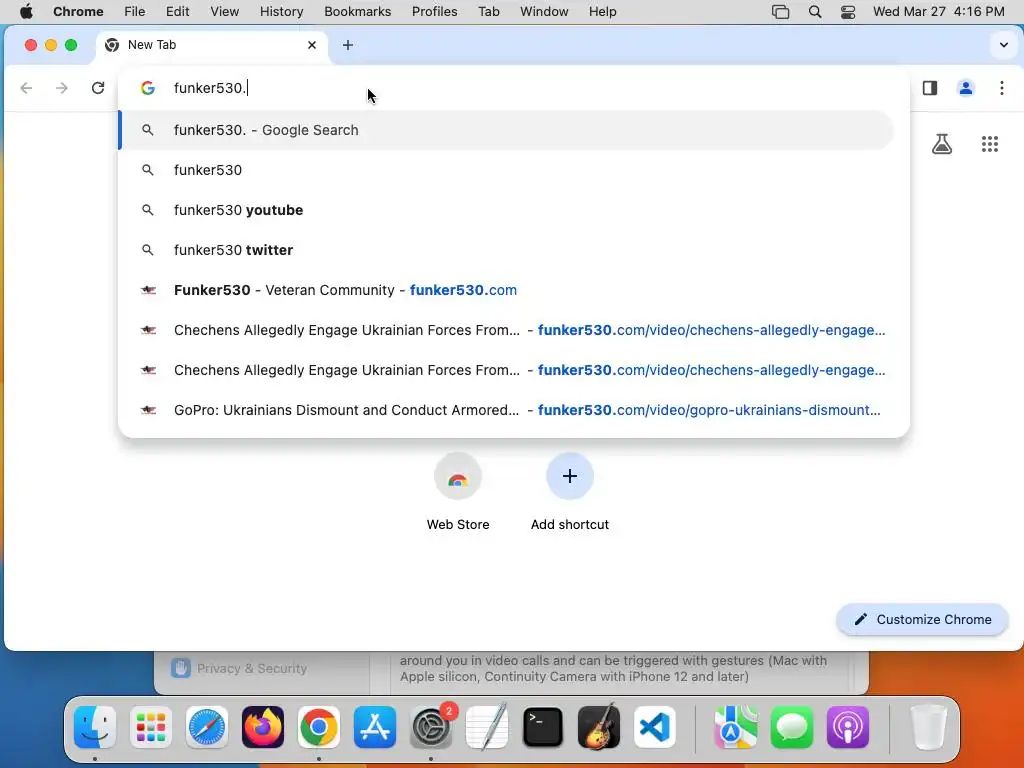Open the Tab menu

point(488,11)
